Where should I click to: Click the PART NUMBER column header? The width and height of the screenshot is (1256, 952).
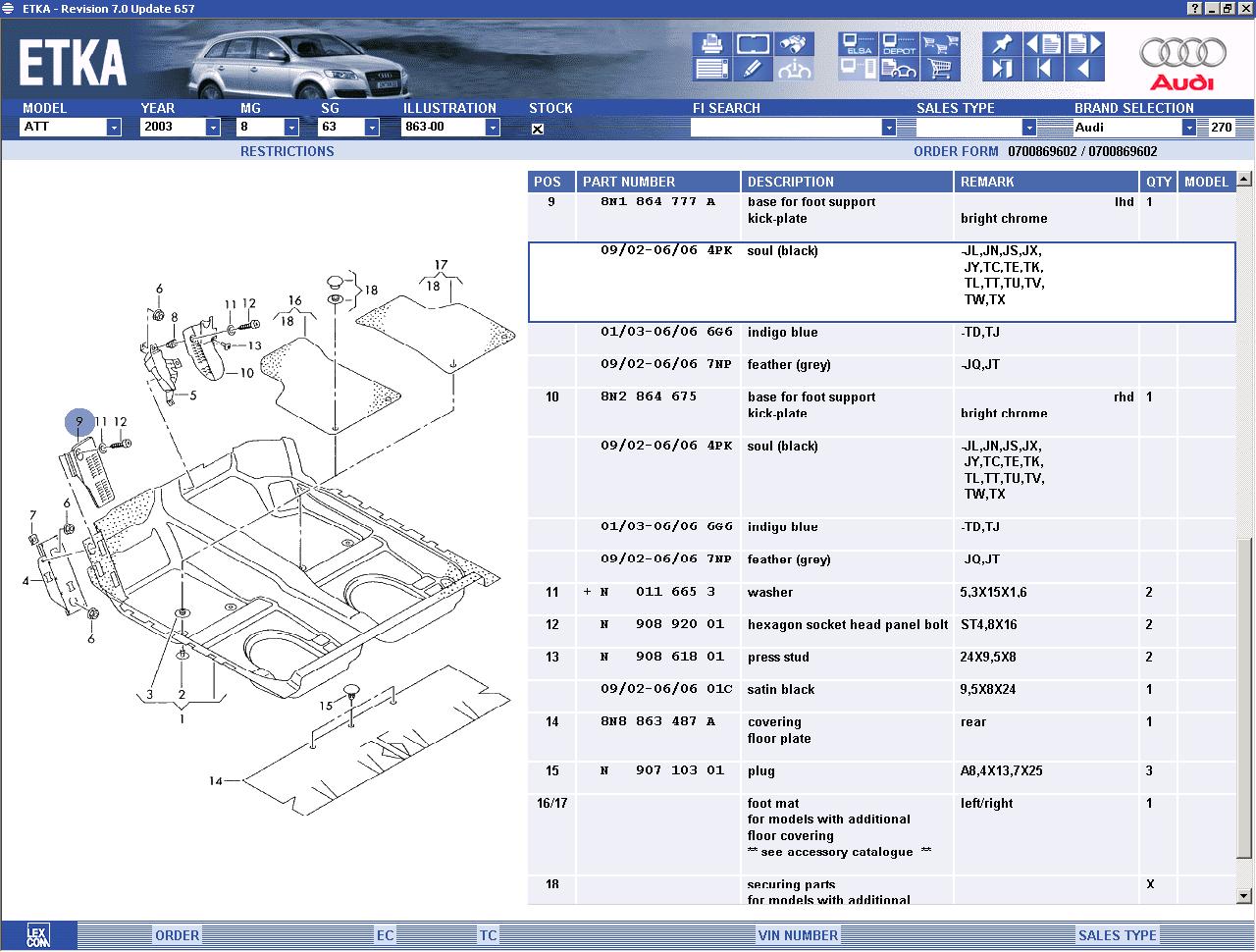click(658, 182)
